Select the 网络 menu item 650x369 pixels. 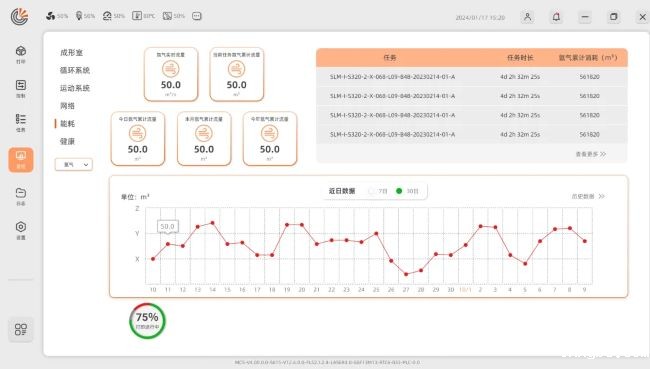[67, 106]
